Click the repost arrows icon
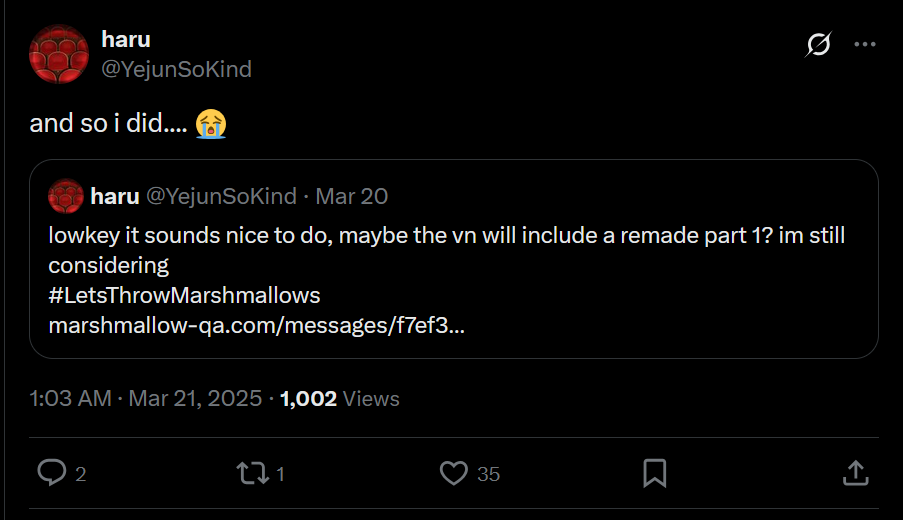The height and width of the screenshot is (520, 903). click(x=252, y=472)
